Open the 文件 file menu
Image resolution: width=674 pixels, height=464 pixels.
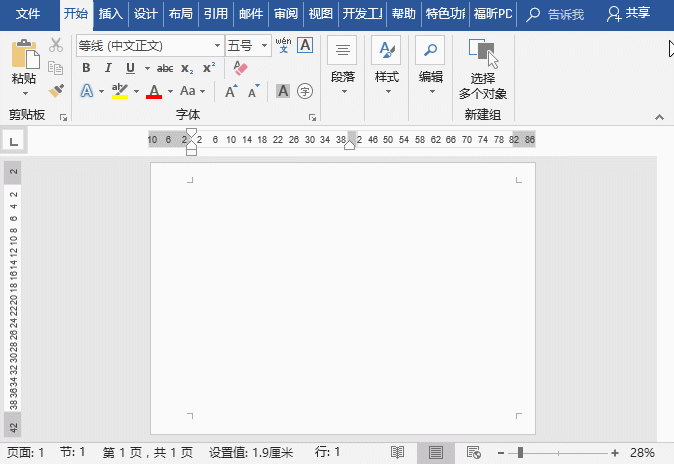click(28, 14)
